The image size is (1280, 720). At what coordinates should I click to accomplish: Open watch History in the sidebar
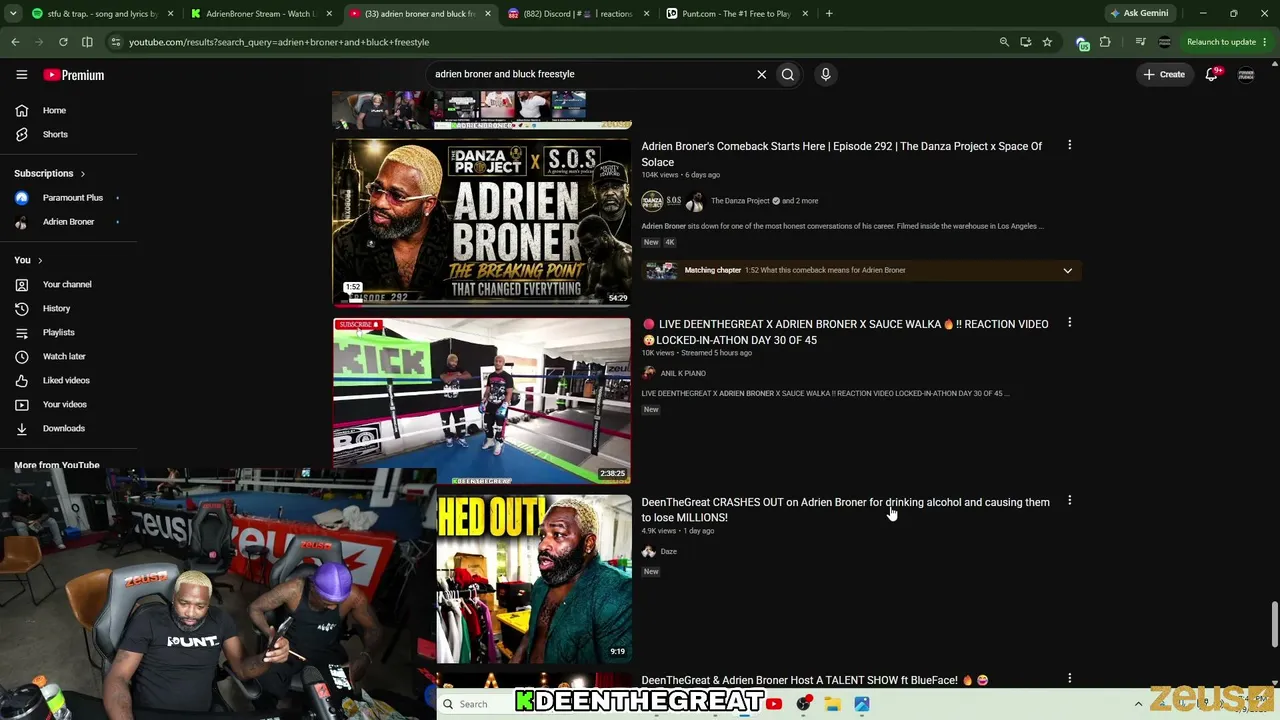tap(56, 308)
